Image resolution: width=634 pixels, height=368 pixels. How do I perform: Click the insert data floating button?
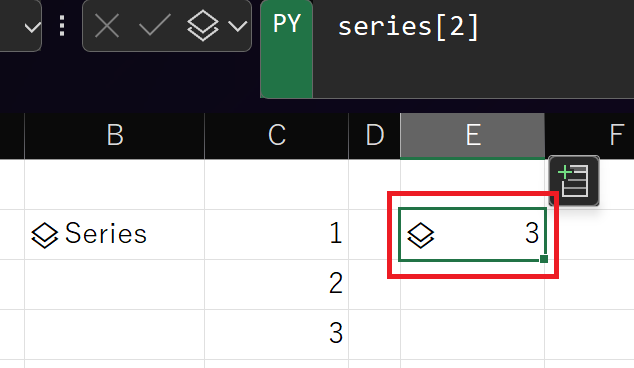[x=574, y=181]
